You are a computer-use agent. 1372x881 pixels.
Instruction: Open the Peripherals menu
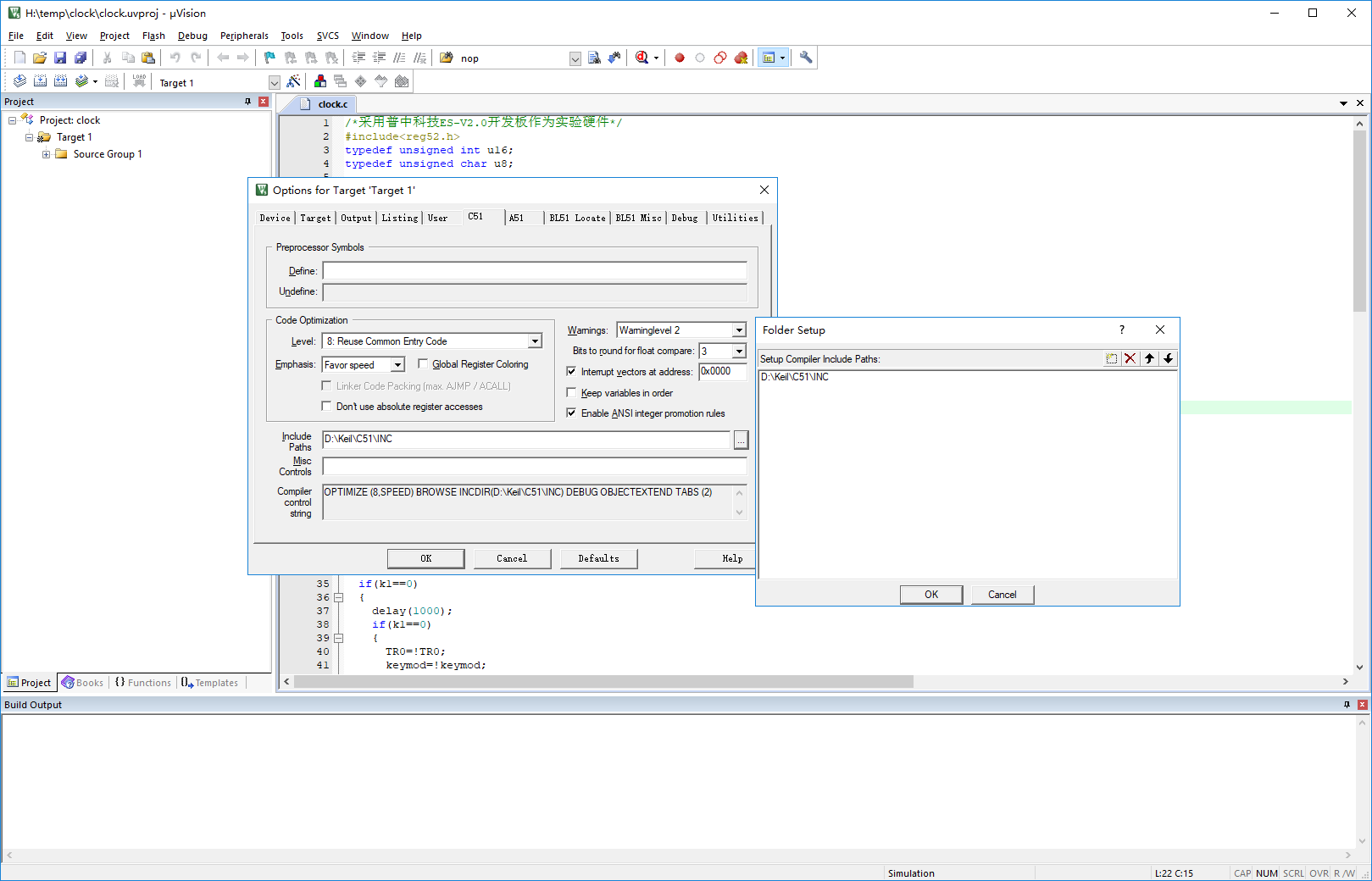pyautogui.click(x=244, y=36)
